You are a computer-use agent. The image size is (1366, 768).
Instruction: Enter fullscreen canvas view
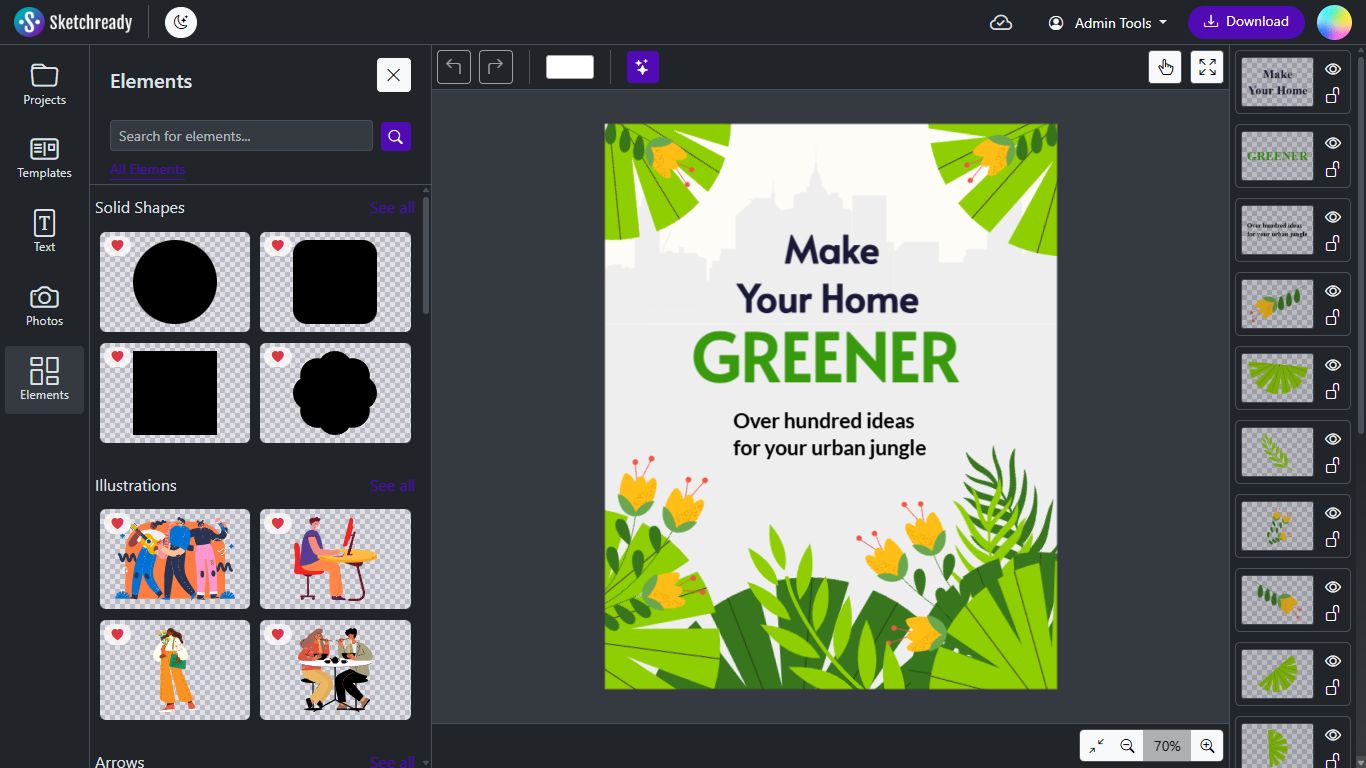coord(1207,67)
